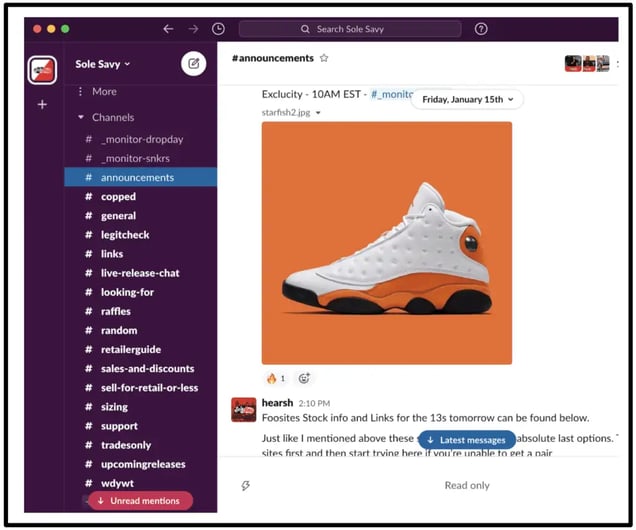The height and width of the screenshot is (530, 636).
Task: Click the Search Sole Savy field
Action: click(350, 29)
